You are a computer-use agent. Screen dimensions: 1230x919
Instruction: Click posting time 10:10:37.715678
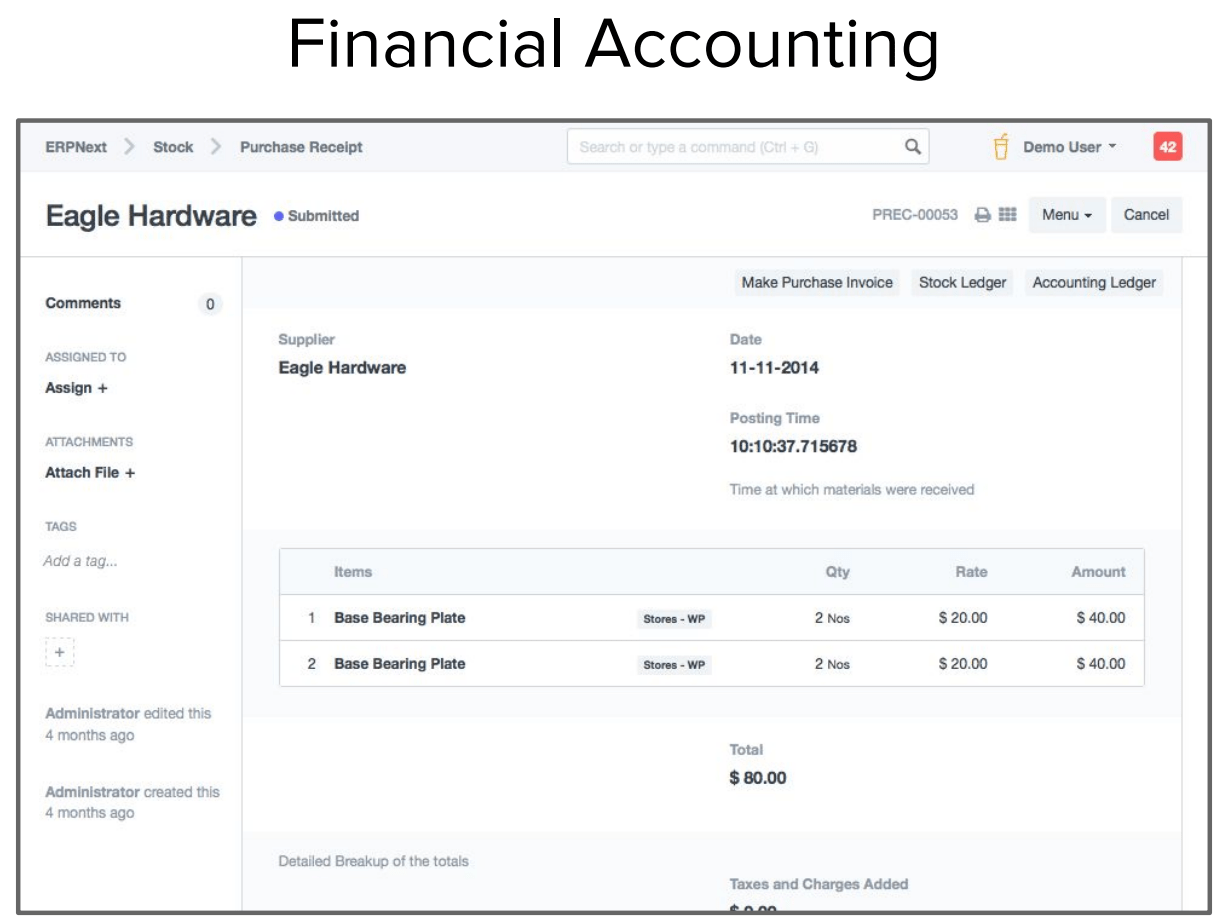coord(793,447)
